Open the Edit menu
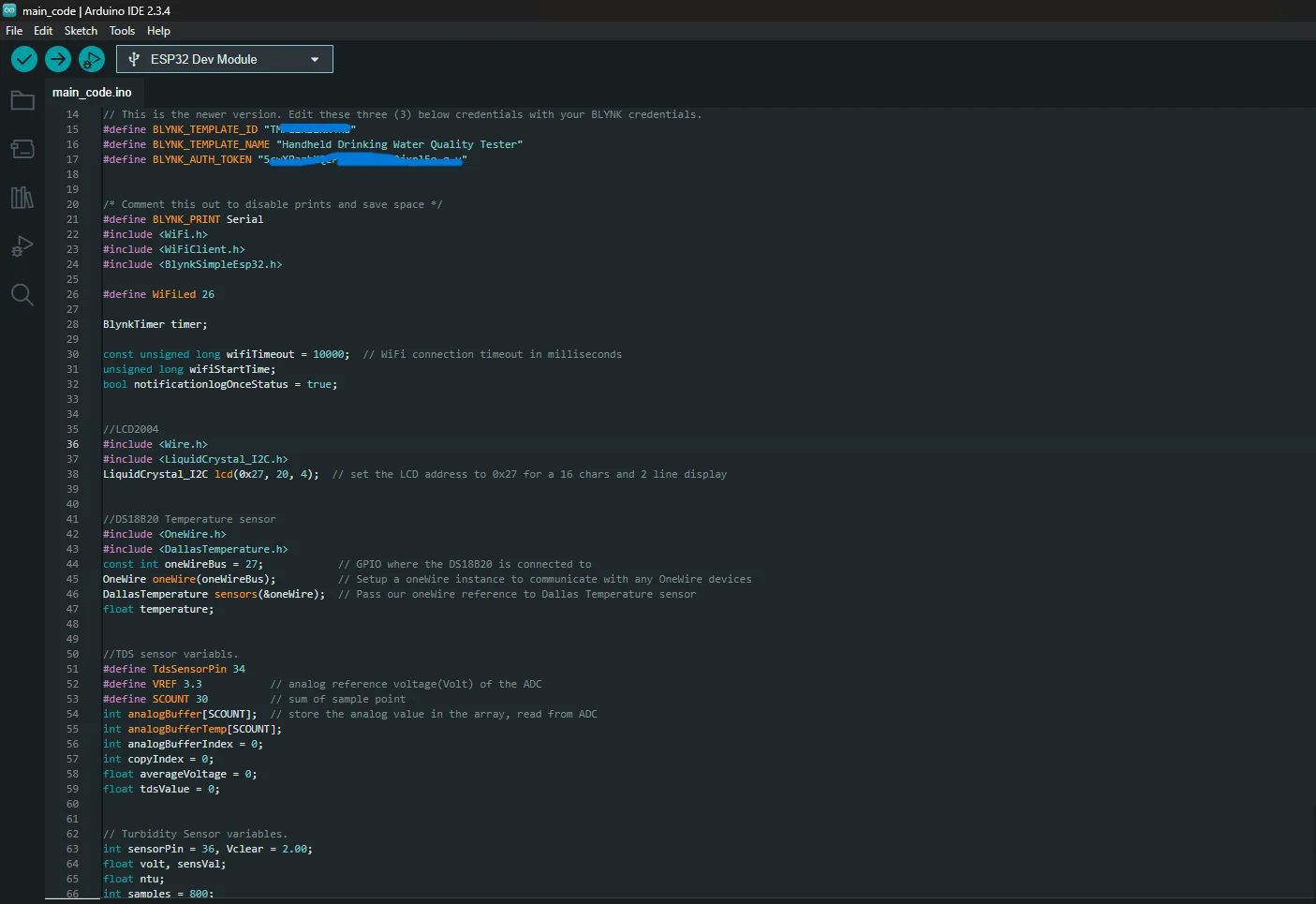The image size is (1316, 904). click(43, 31)
